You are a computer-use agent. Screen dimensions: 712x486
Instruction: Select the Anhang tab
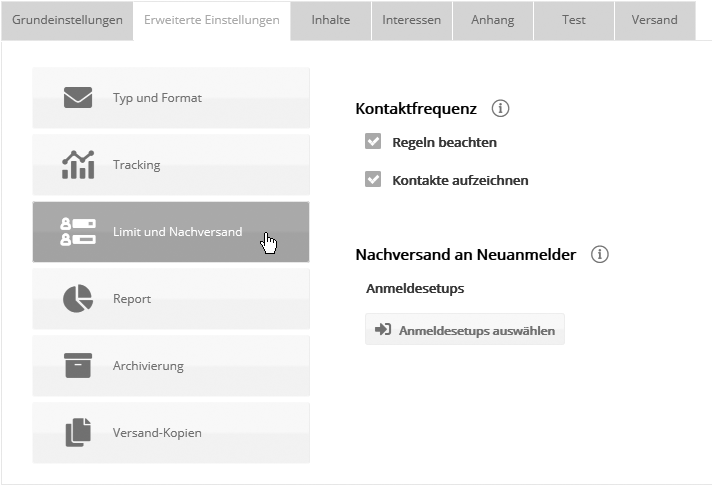click(x=493, y=20)
